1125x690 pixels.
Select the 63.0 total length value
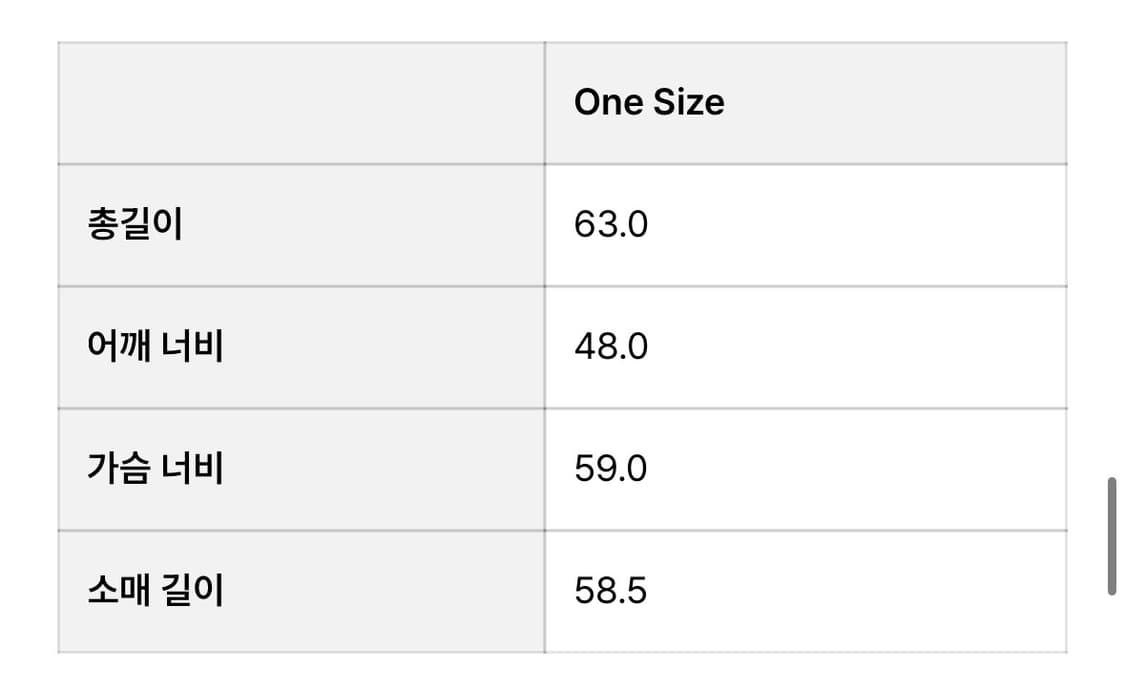pos(611,225)
